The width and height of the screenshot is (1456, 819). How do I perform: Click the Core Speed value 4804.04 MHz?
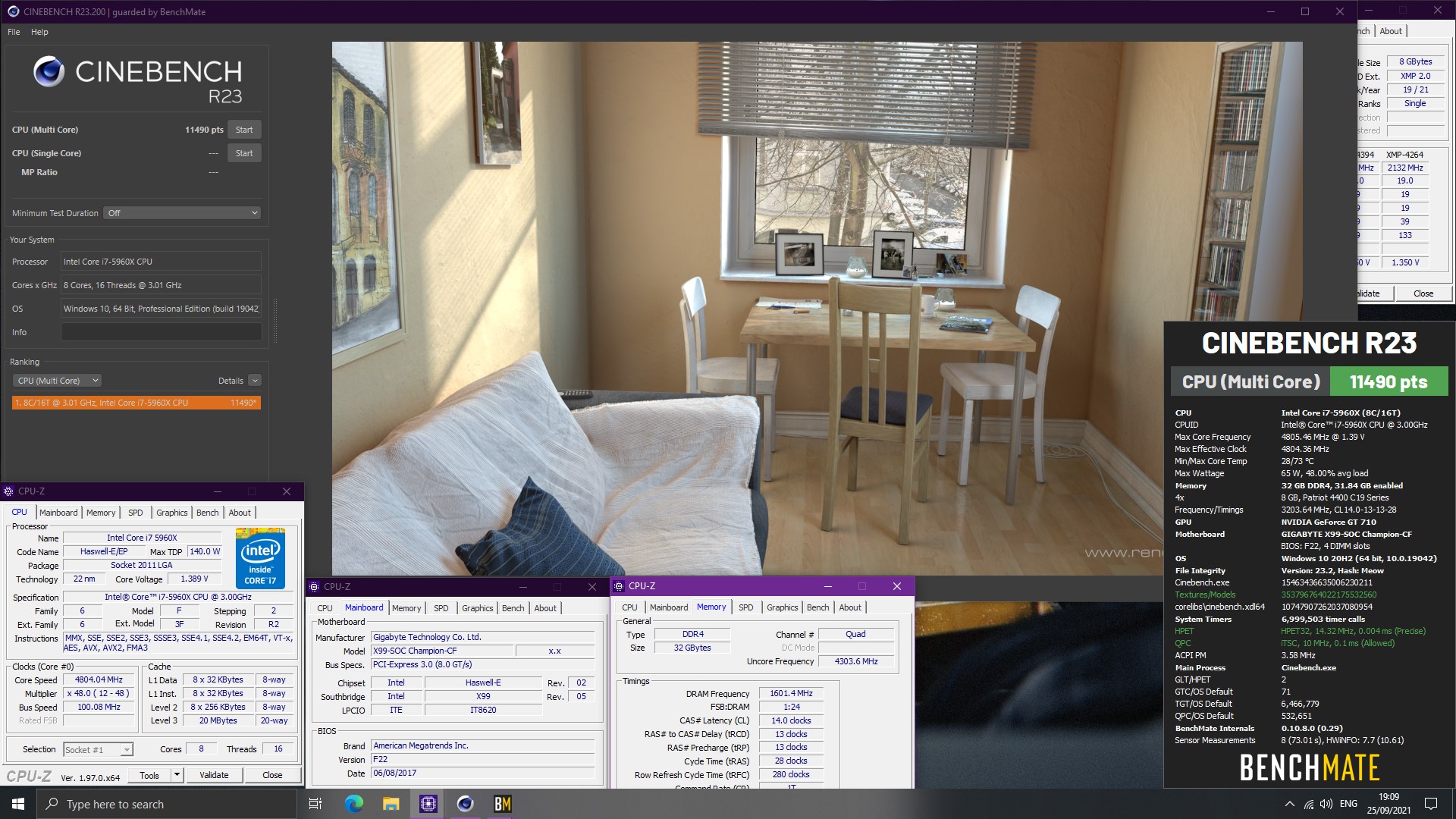99,680
